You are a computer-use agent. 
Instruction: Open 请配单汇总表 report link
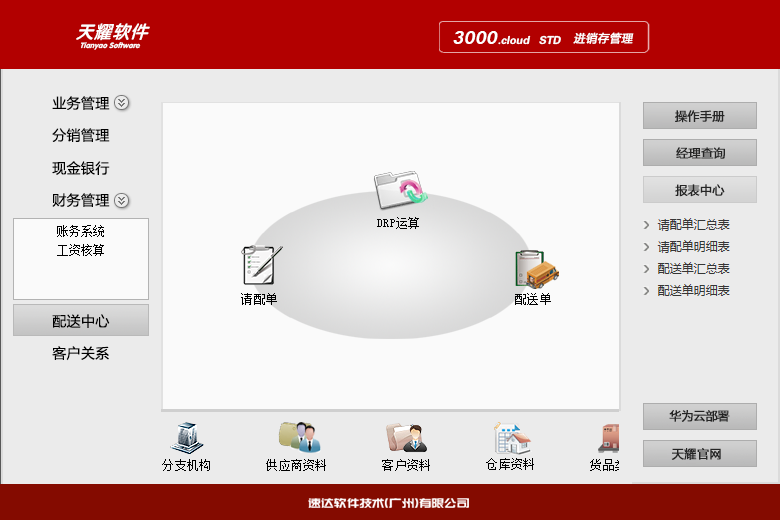click(693, 225)
